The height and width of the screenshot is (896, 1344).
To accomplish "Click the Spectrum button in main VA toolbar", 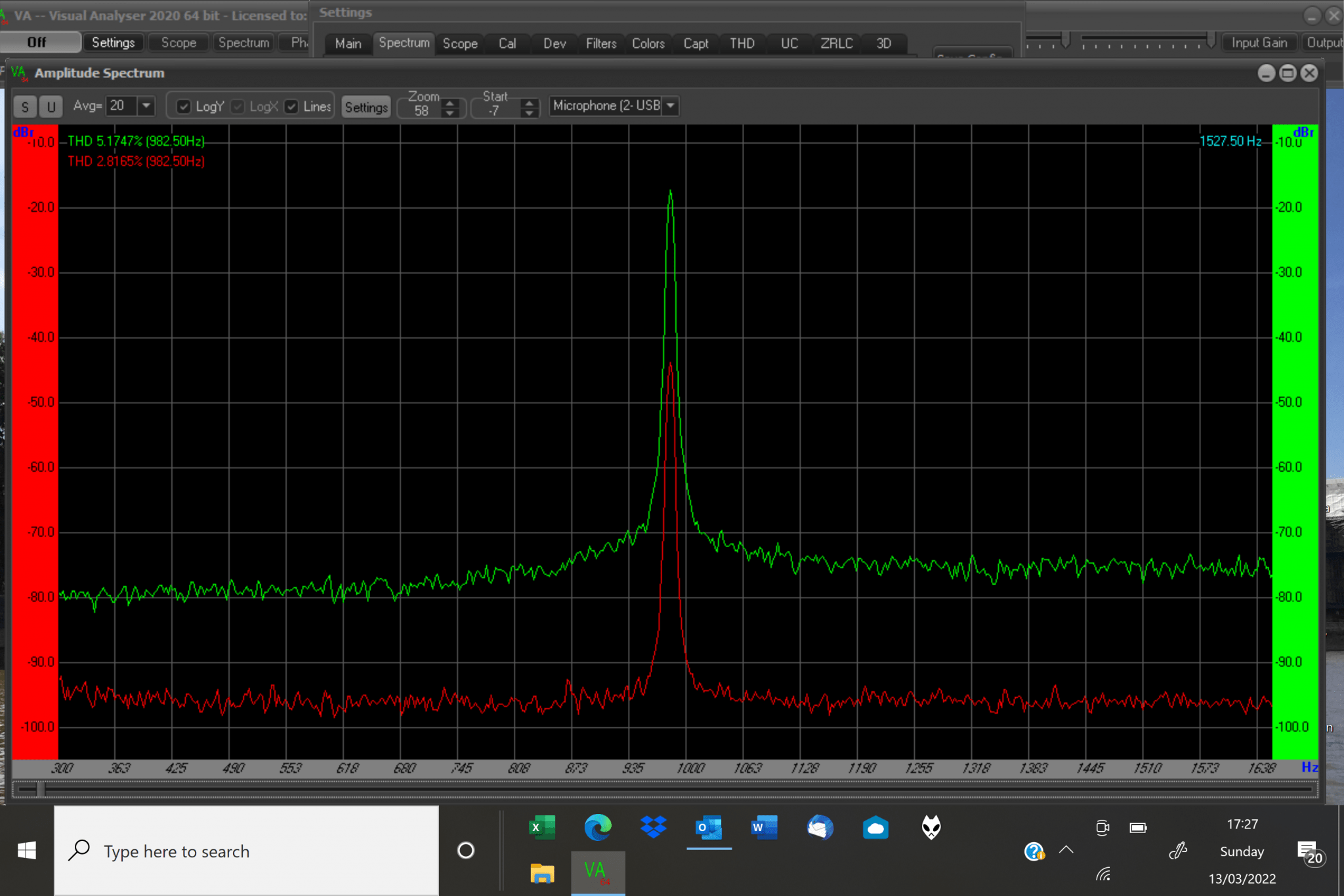I will point(243,43).
